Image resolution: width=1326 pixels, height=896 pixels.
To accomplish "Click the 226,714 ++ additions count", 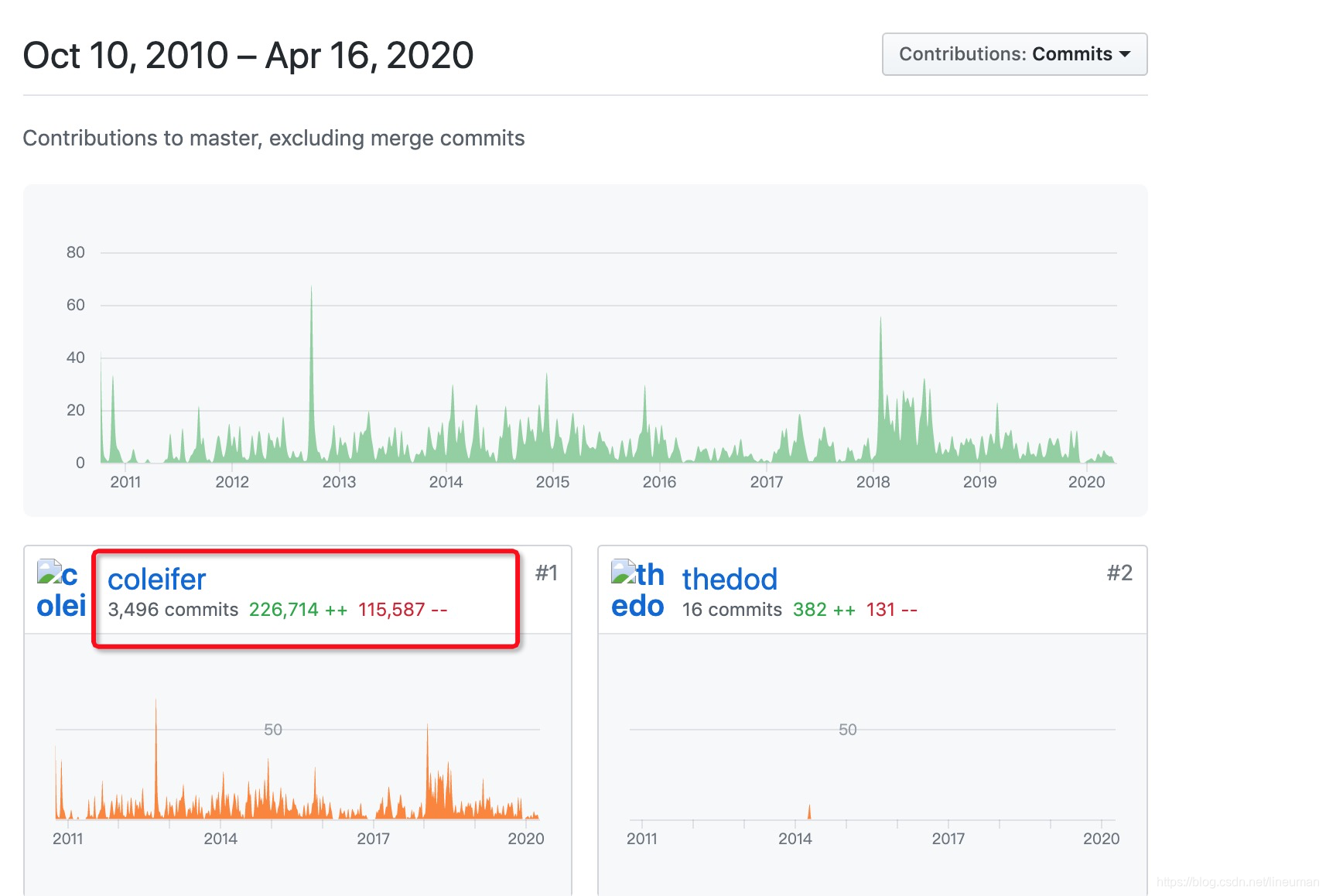I will point(298,610).
